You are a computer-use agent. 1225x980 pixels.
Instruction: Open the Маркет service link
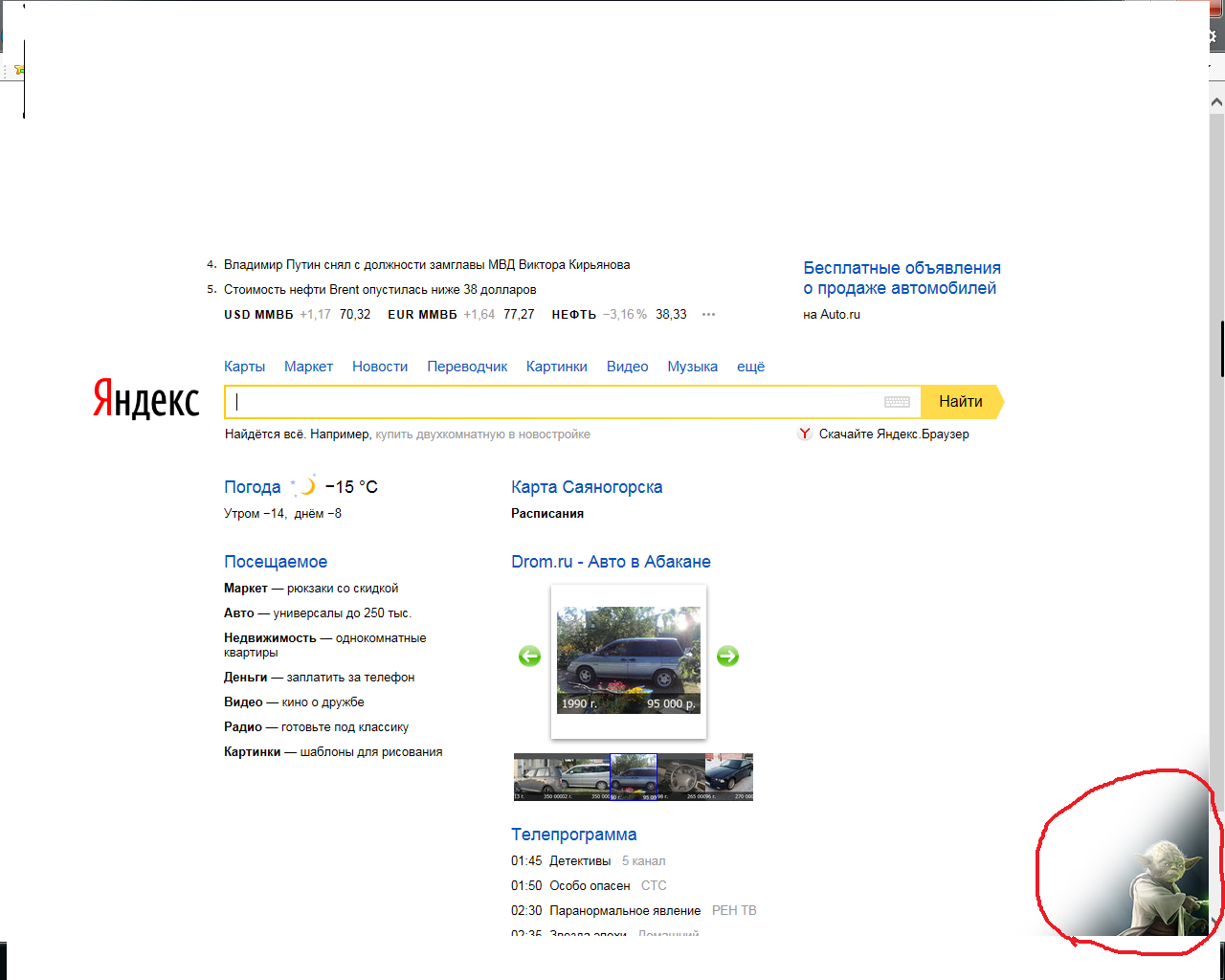[308, 367]
